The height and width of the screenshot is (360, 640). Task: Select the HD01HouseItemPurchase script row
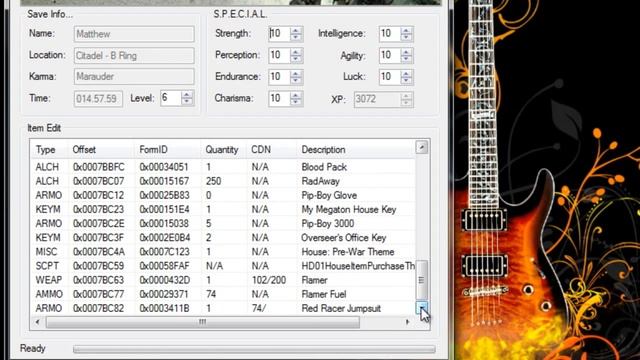click(x=223, y=266)
